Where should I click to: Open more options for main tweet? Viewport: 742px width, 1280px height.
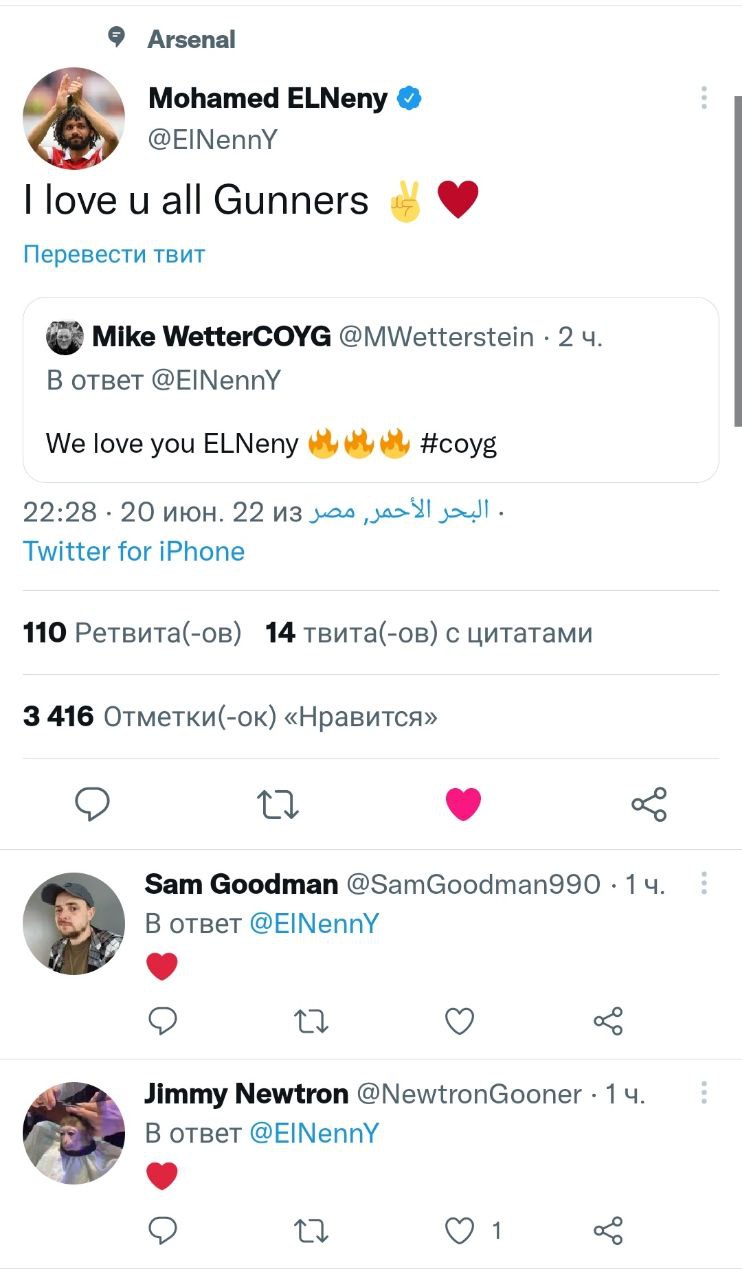704,98
